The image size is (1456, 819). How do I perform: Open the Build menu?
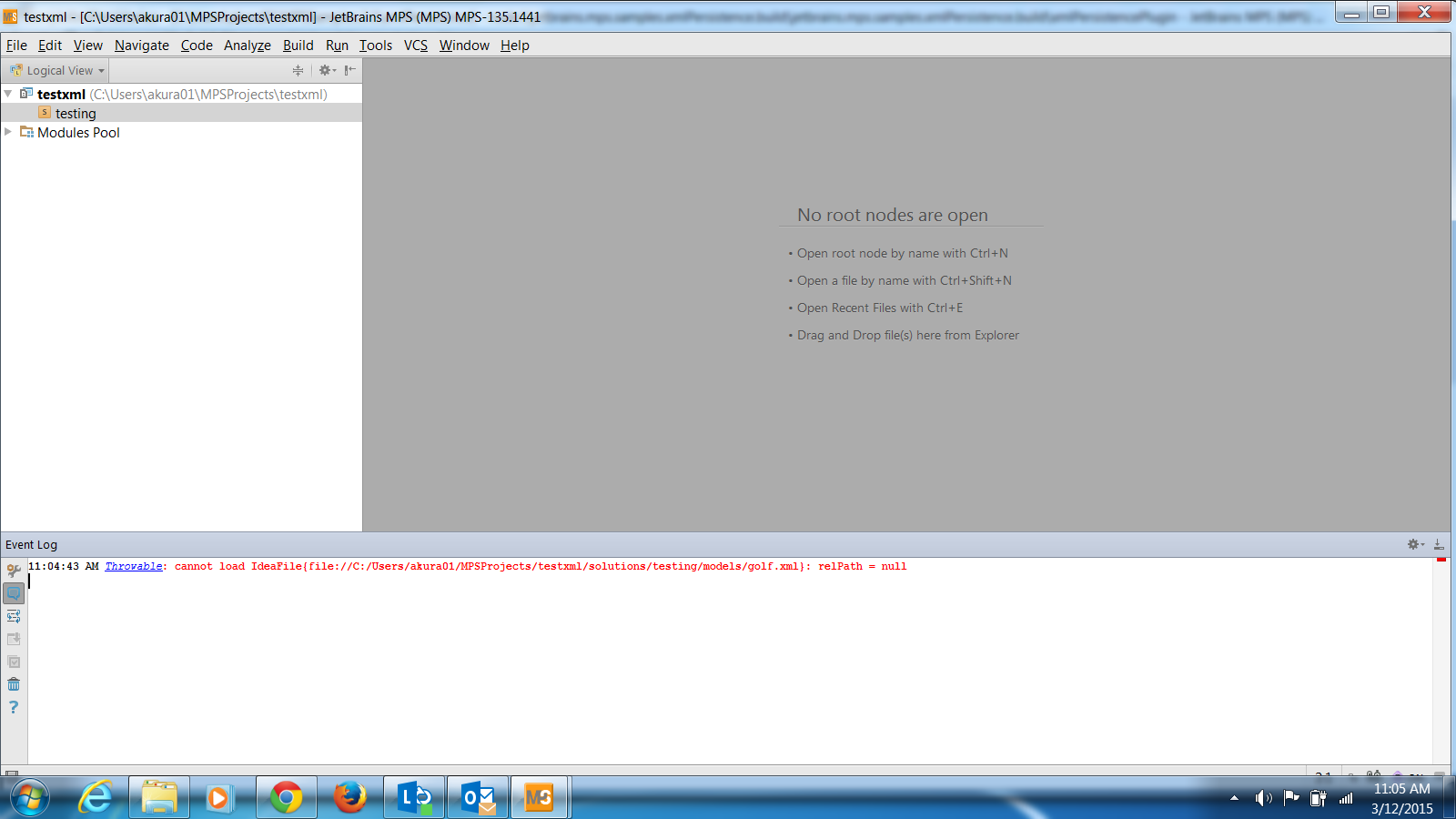(x=298, y=45)
